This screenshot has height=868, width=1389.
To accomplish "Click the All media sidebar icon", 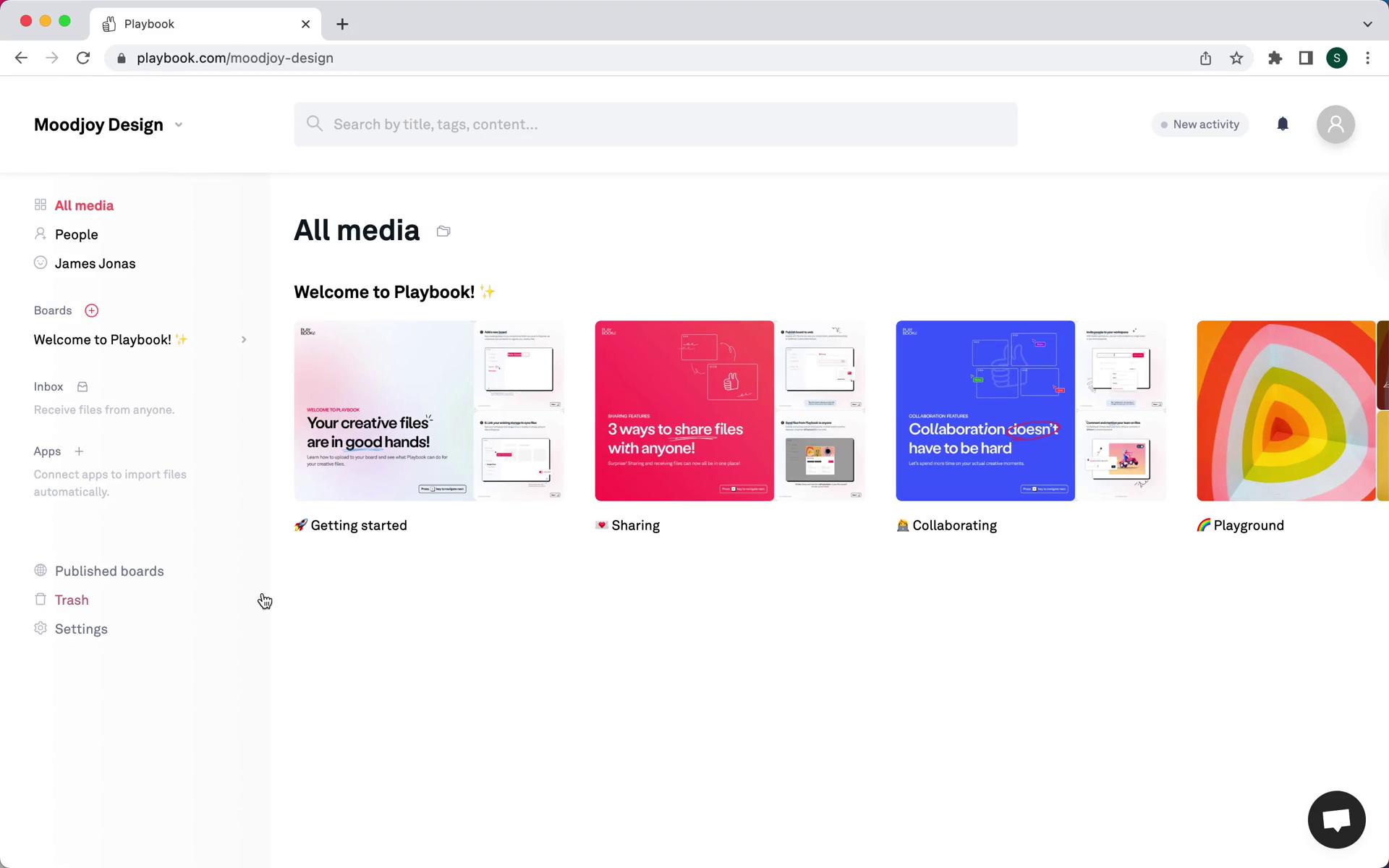I will 40,204.
